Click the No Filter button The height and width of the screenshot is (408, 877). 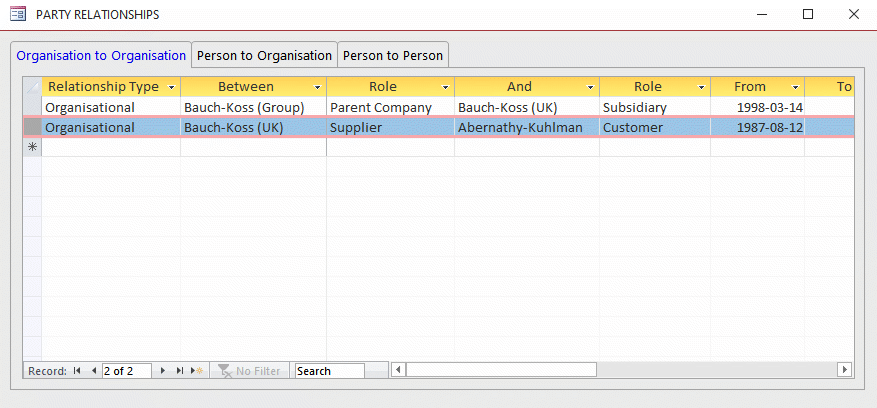(x=249, y=371)
